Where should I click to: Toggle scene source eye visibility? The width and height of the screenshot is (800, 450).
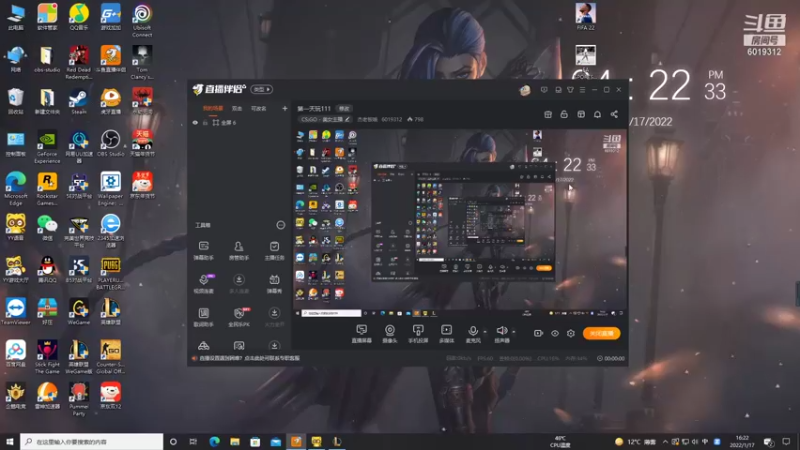coord(195,122)
